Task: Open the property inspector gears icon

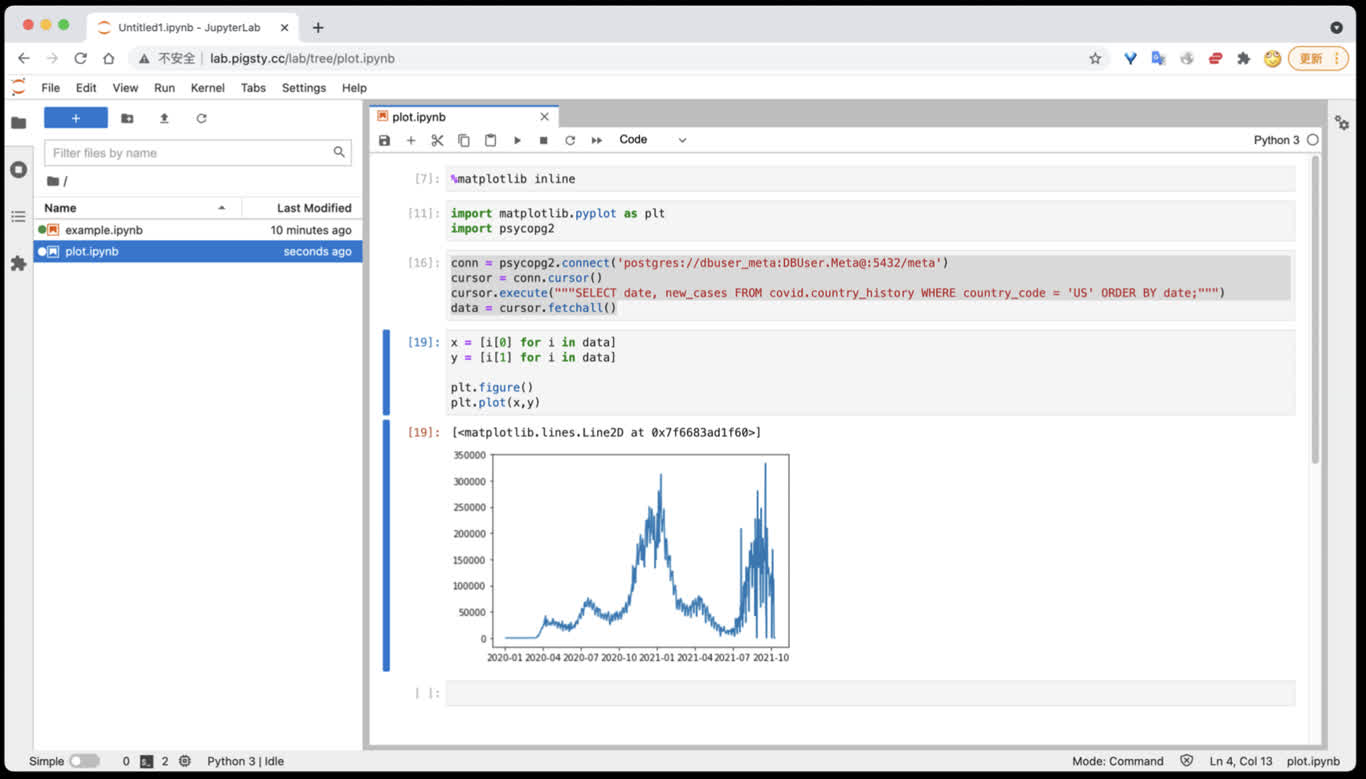Action: point(1342,123)
